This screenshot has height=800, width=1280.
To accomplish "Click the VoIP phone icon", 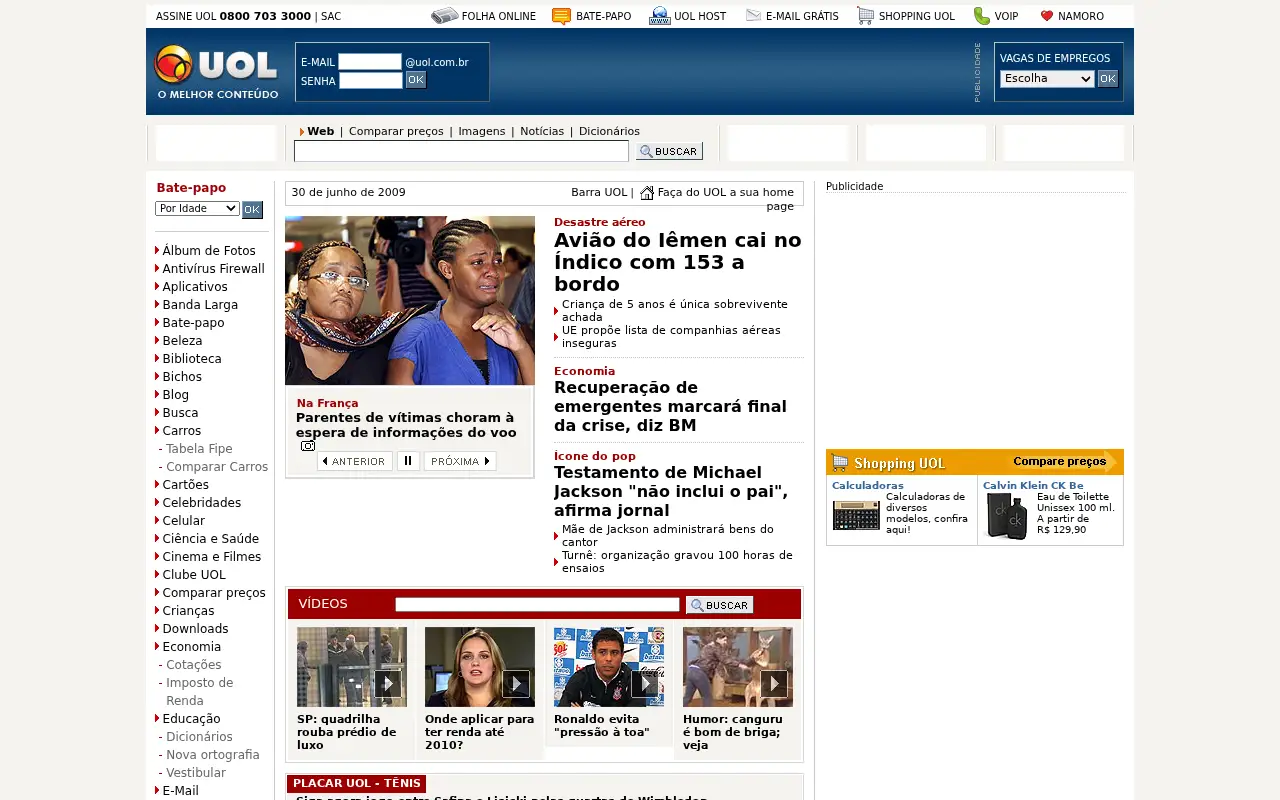I will [x=981, y=16].
